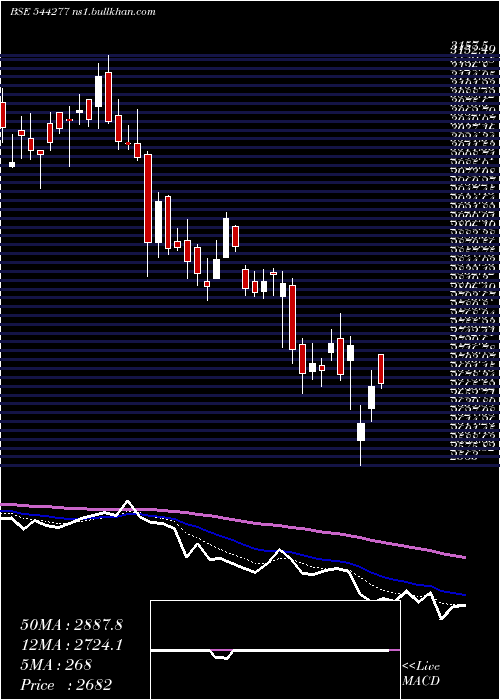The image size is (500, 700).
Task: Click the lowest white candlestick near bottom
Action: point(361,432)
